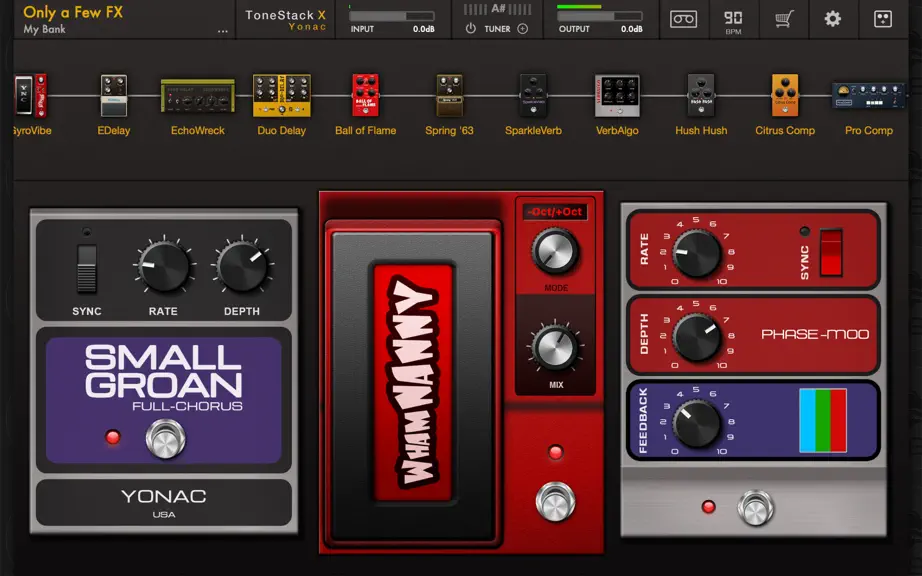Click the EDelay label text
The width and height of the screenshot is (922, 576).
tap(113, 130)
